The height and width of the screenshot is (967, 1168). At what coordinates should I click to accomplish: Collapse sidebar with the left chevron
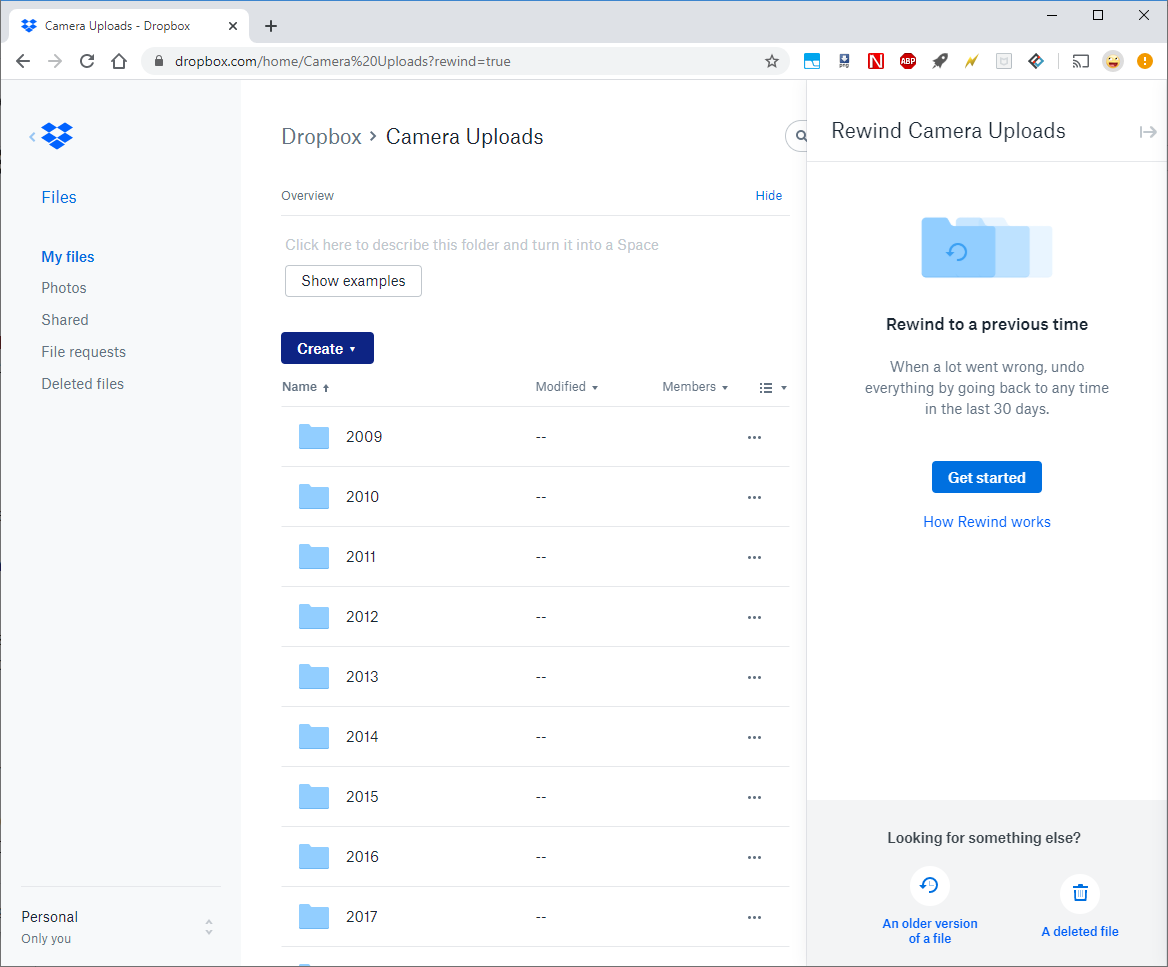(32, 136)
